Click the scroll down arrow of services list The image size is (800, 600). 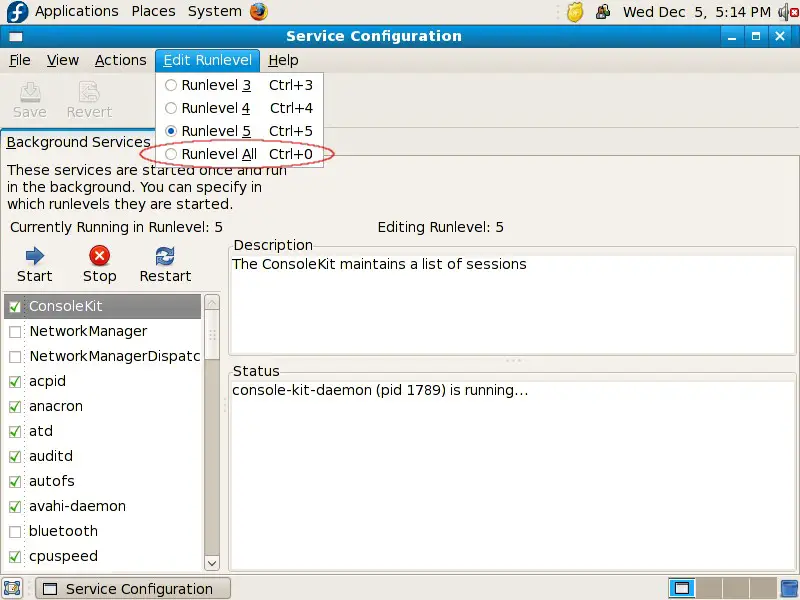tap(212, 563)
